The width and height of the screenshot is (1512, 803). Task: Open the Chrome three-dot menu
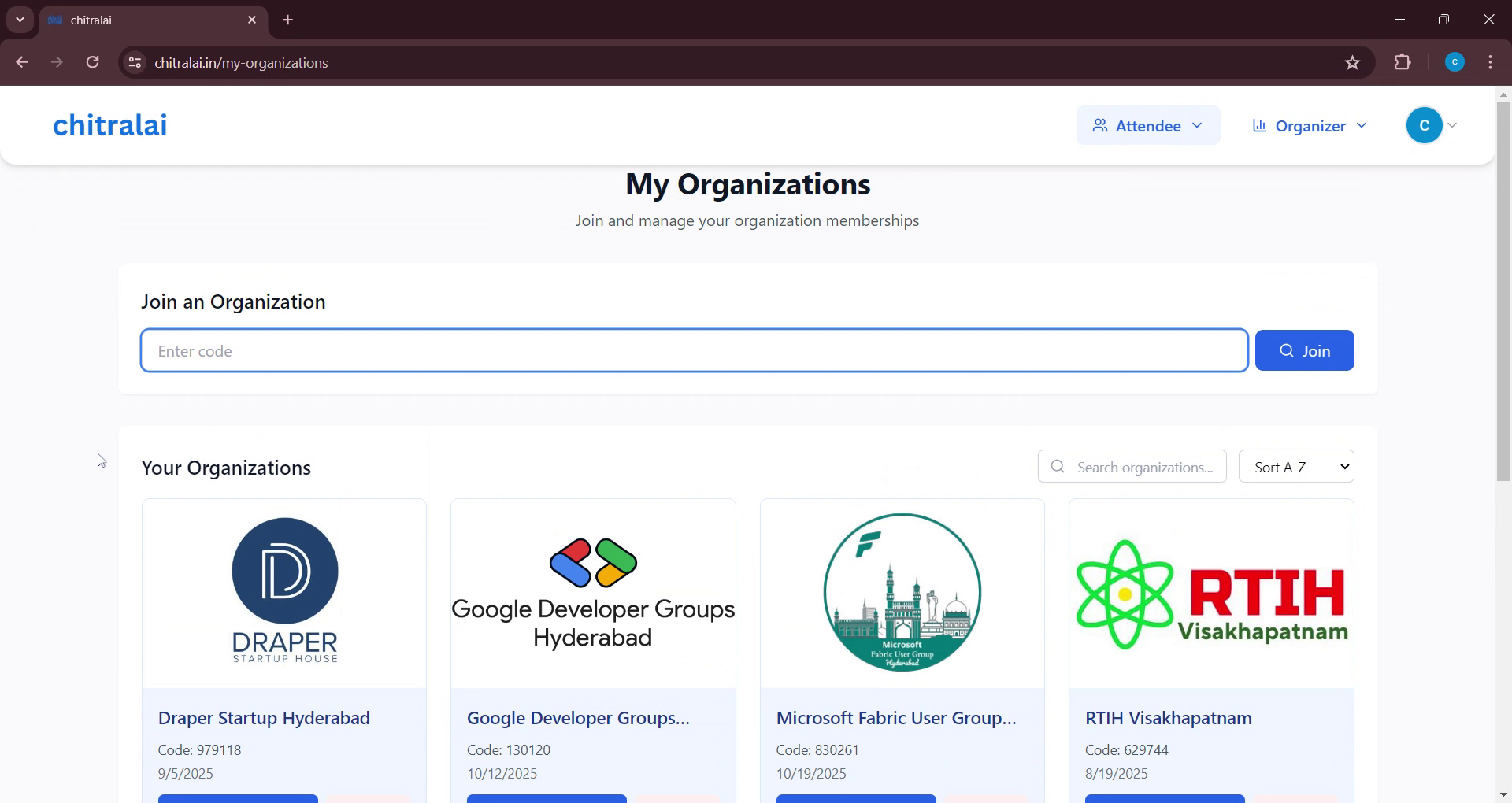pyautogui.click(x=1490, y=62)
